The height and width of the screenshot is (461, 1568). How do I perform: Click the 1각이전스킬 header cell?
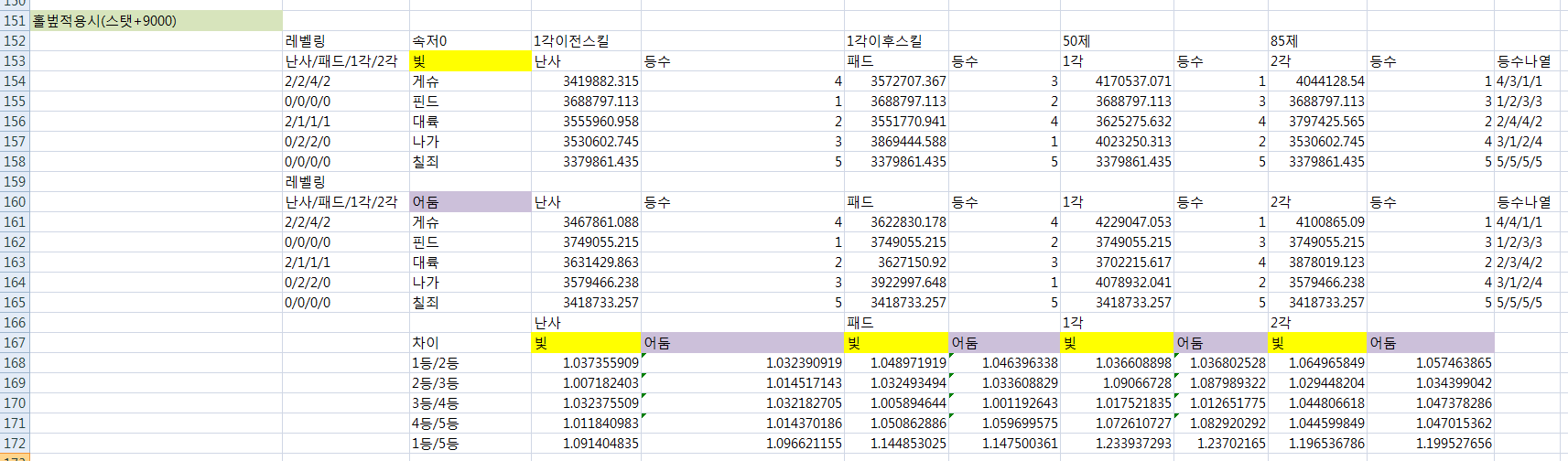586,40
